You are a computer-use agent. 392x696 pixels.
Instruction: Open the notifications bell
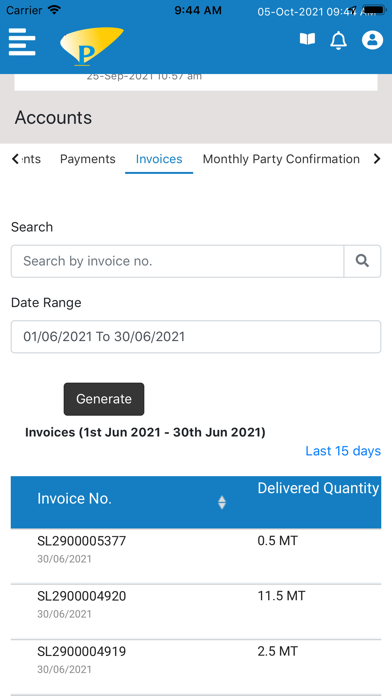point(338,40)
